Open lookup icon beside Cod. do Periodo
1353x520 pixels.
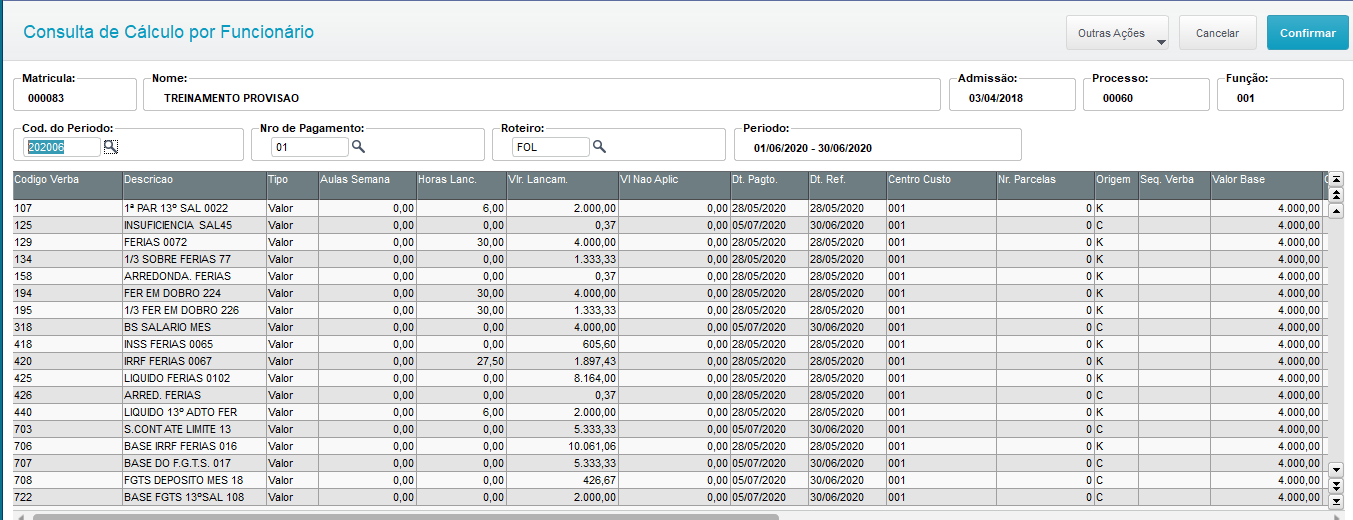(x=111, y=147)
